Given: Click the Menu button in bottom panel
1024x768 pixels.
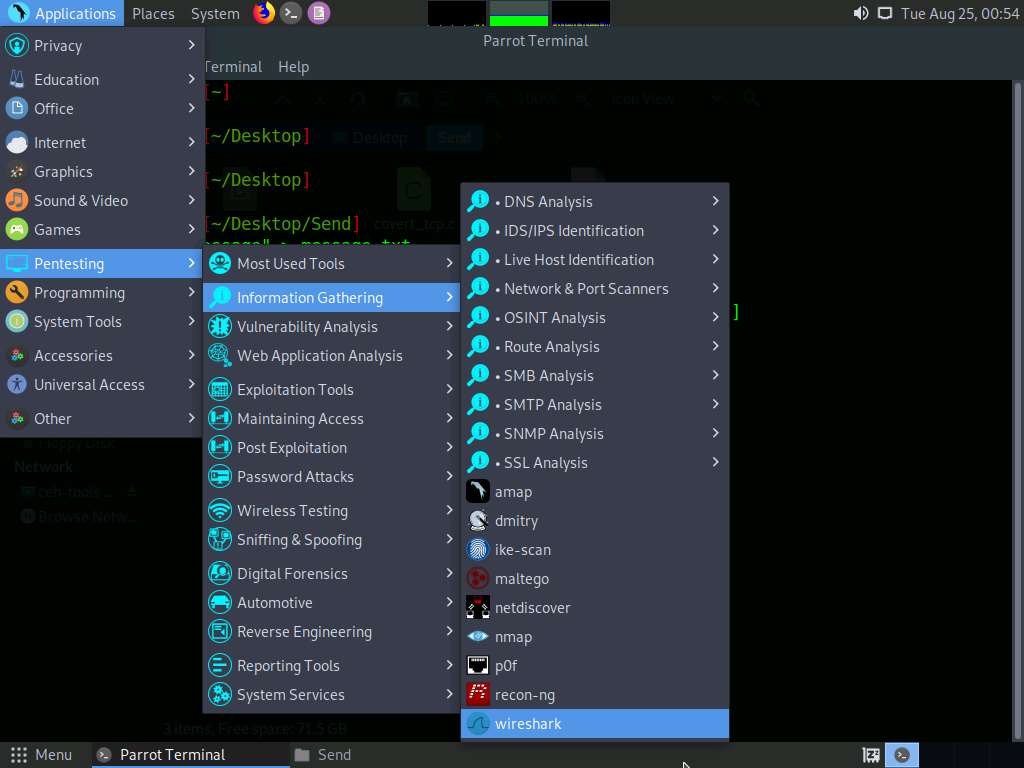Looking at the screenshot, I should [41, 755].
